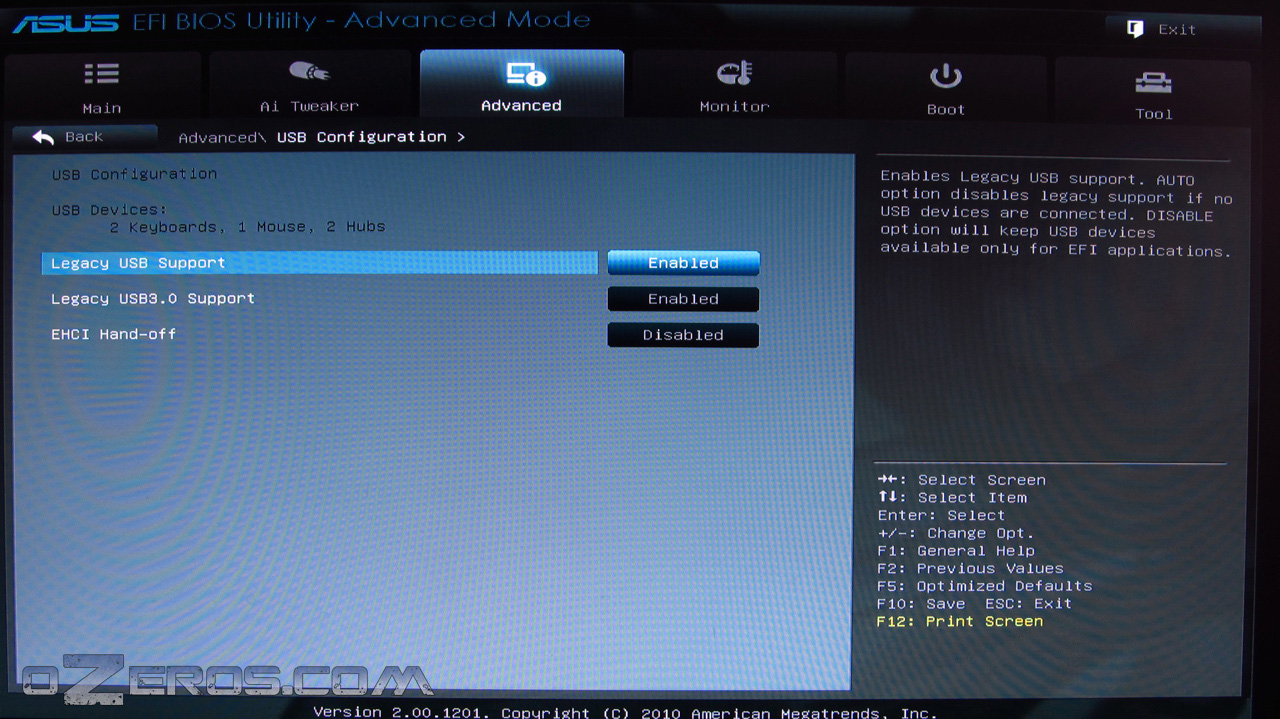The width and height of the screenshot is (1280, 719).
Task: Click the Exit door icon
Action: click(x=1135, y=29)
